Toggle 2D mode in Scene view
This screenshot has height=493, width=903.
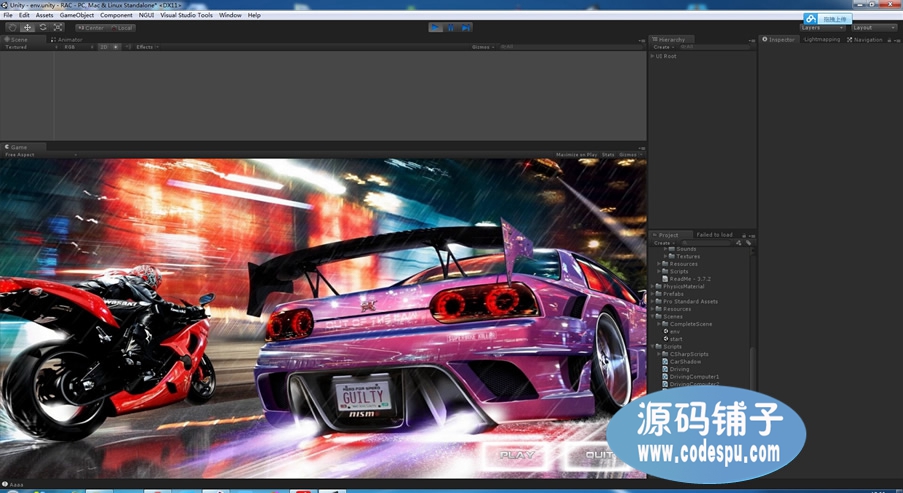click(x=103, y=47)
